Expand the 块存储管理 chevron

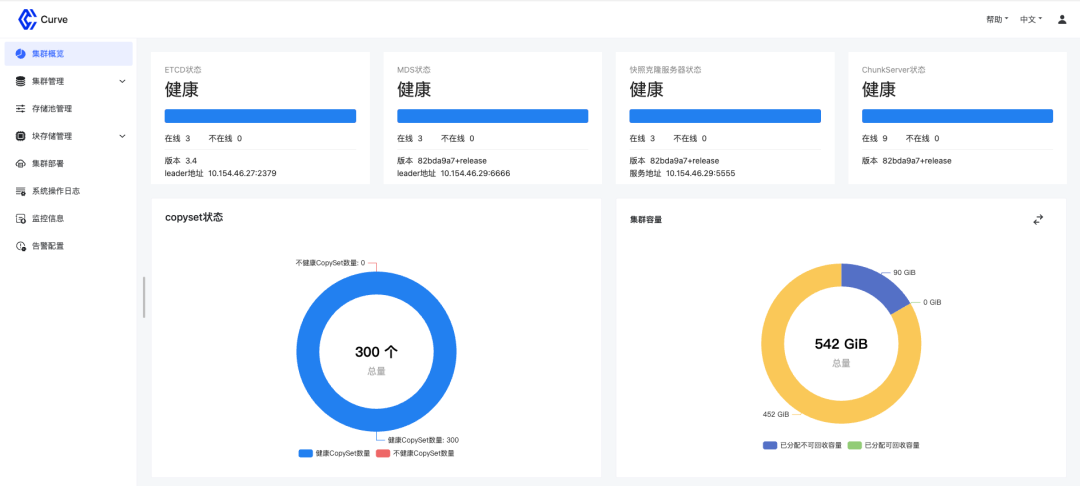(x=123, y=136)
